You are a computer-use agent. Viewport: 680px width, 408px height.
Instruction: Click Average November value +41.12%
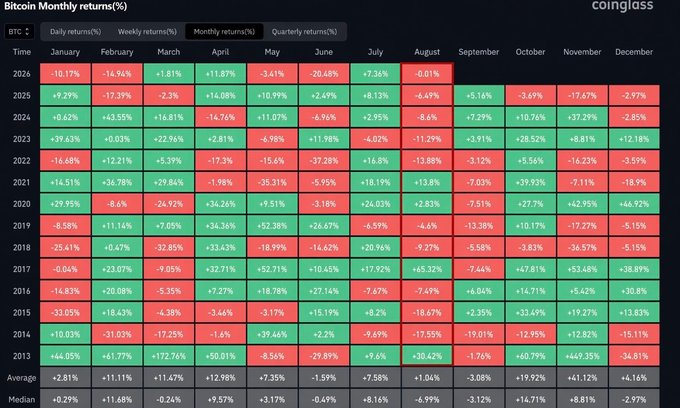click(582, 378)
